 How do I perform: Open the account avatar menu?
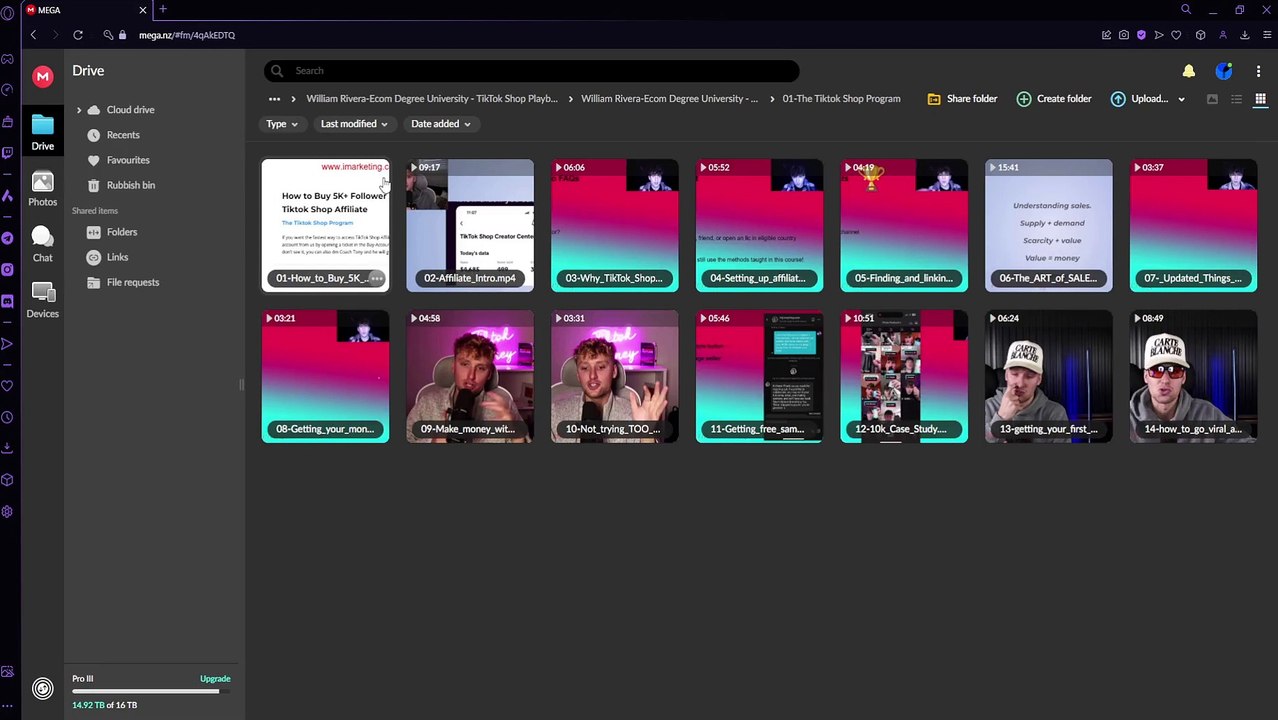pyautogui.click(x=1224, y=71)
